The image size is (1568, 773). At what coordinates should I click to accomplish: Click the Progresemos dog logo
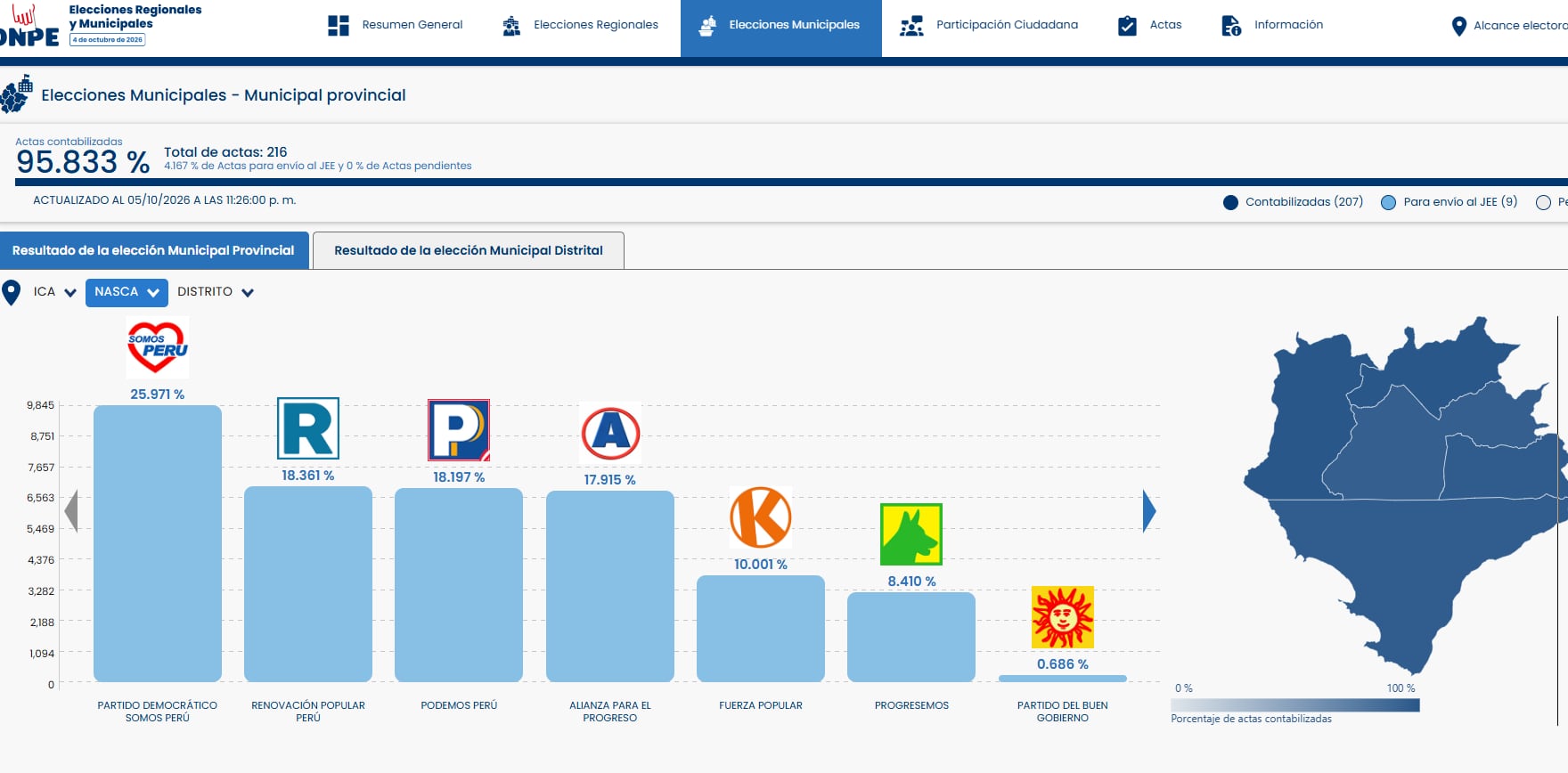tap(911, 534)
